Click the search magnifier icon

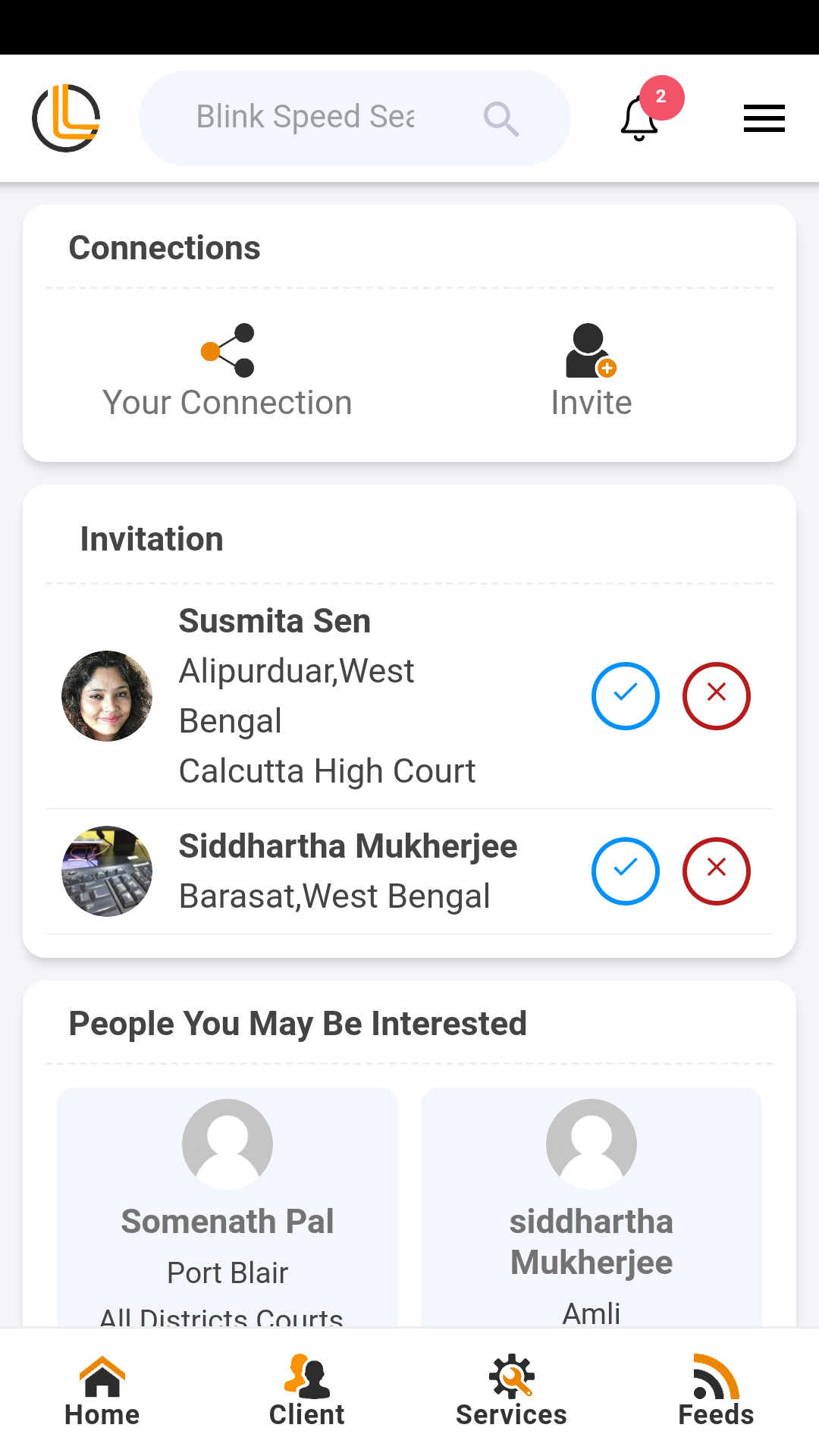(500, 119)
